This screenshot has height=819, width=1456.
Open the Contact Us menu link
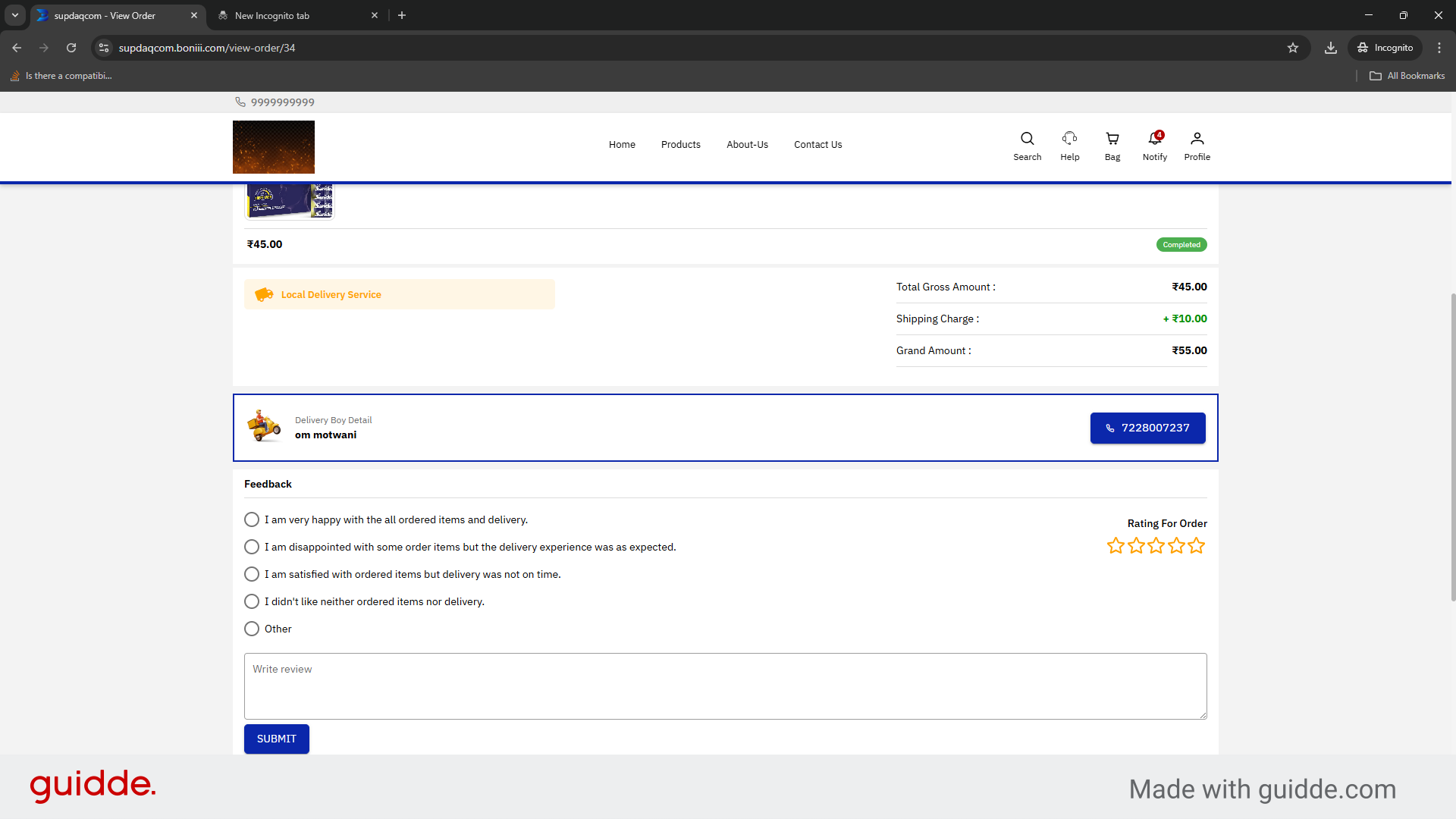[x=817, y=145]
